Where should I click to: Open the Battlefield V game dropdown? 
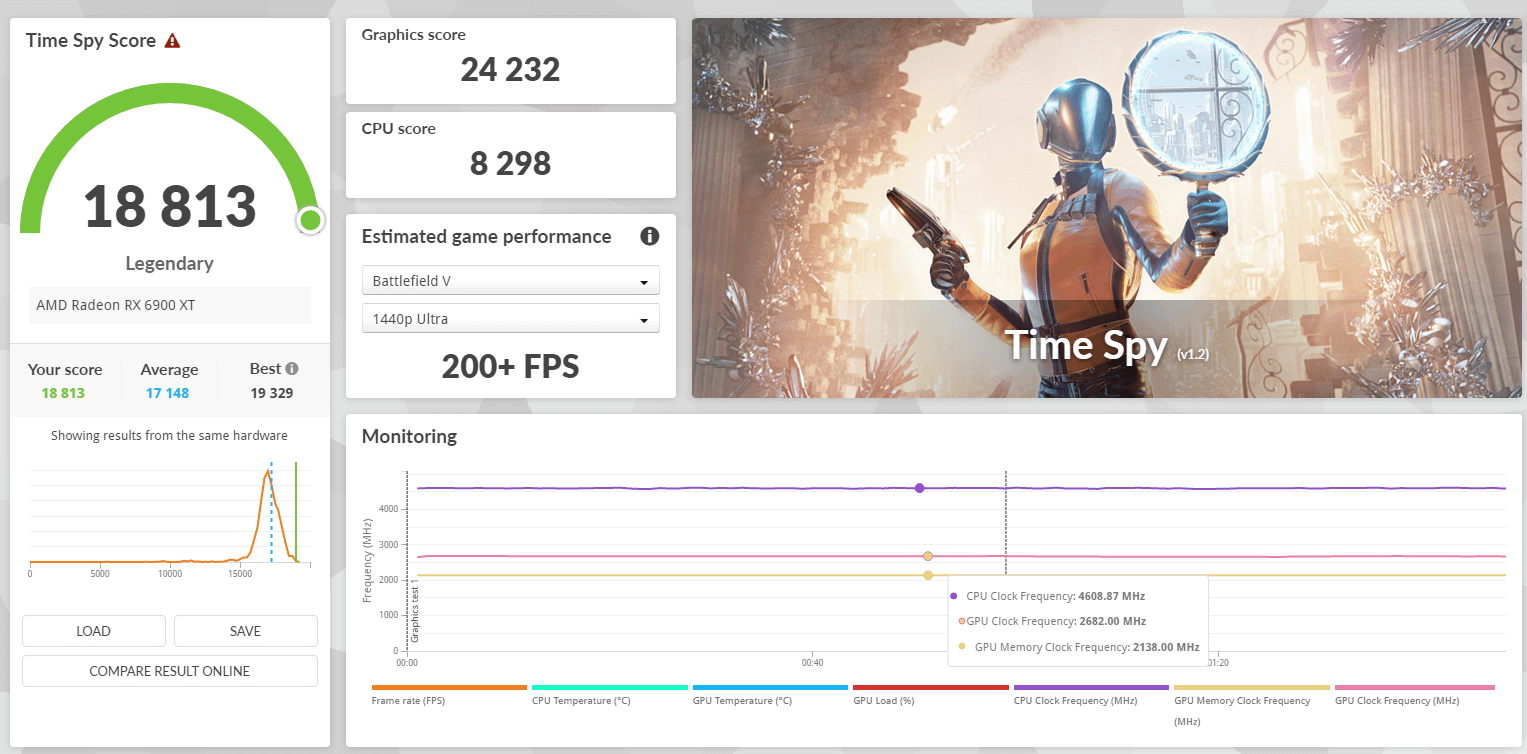(x=510, y=281)
